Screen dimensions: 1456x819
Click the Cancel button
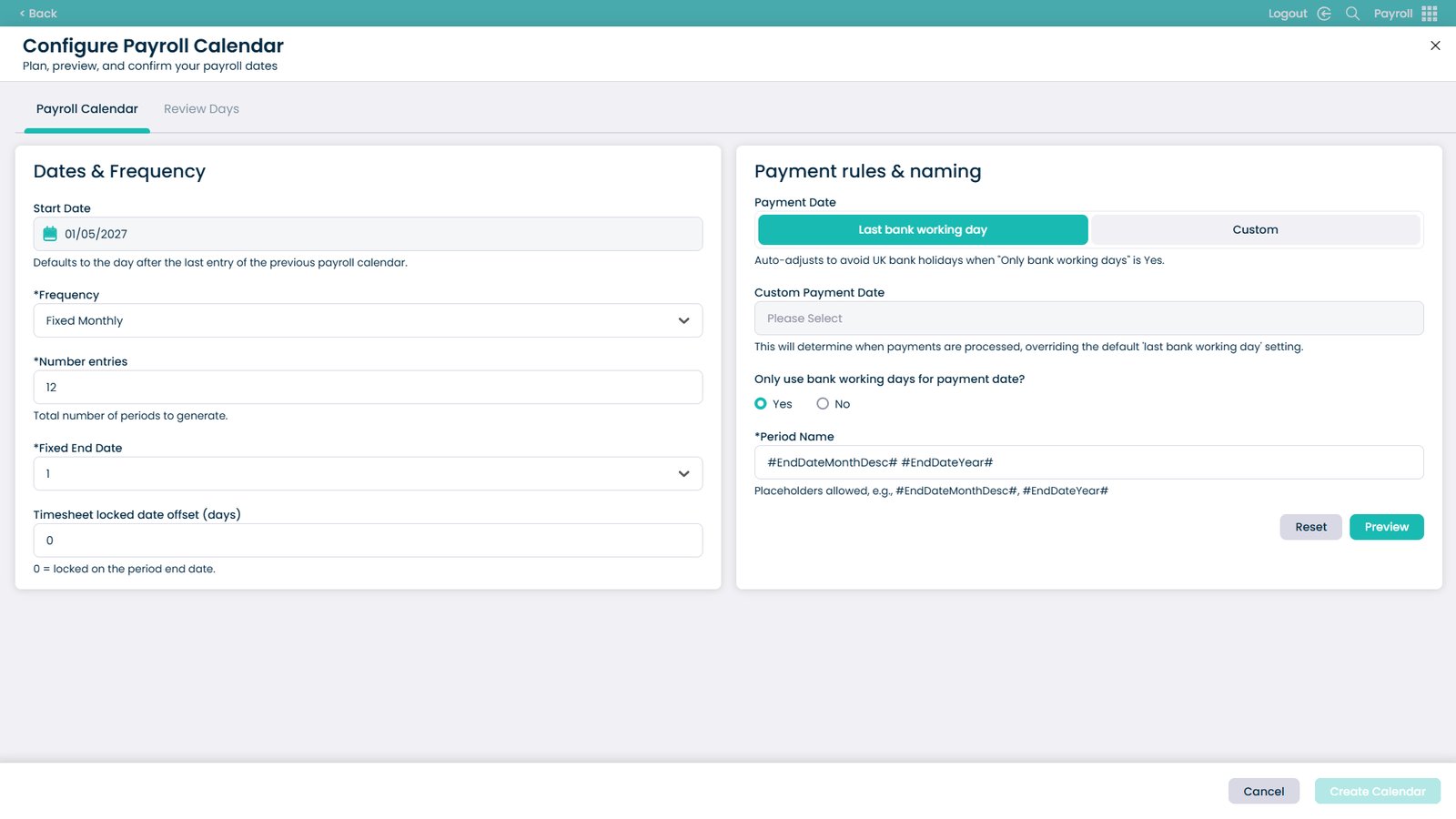1264,791
